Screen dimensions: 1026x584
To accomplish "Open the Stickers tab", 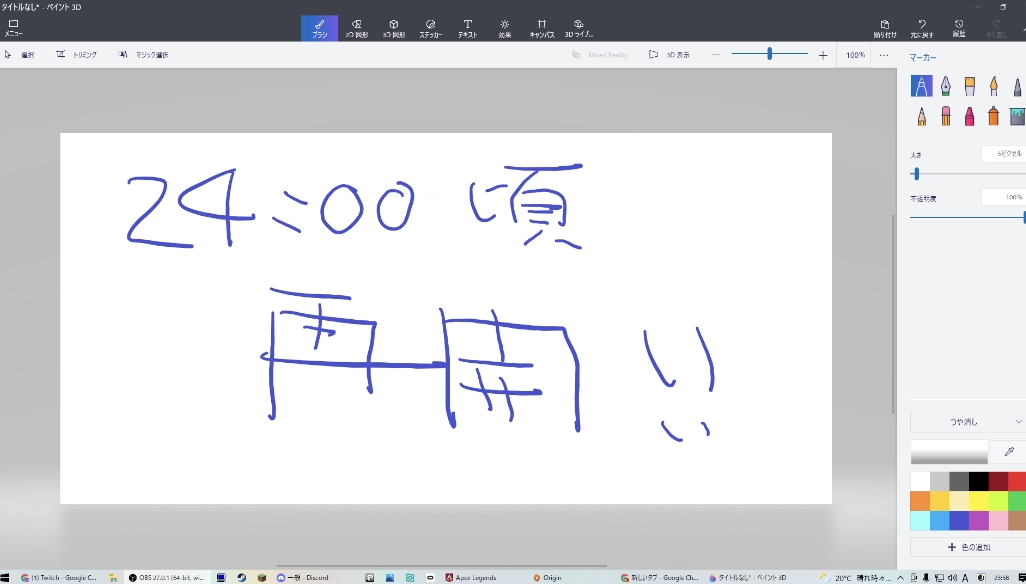I will click(431, 28).
